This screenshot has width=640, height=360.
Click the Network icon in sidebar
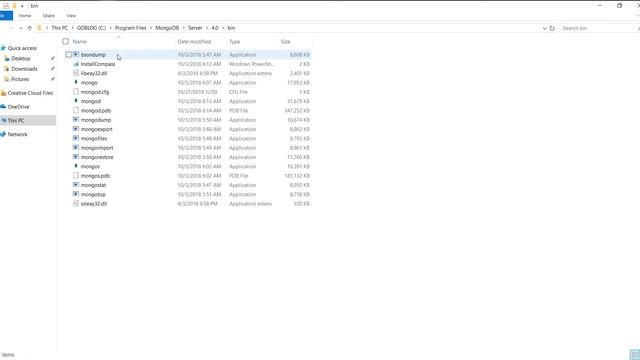3,134
